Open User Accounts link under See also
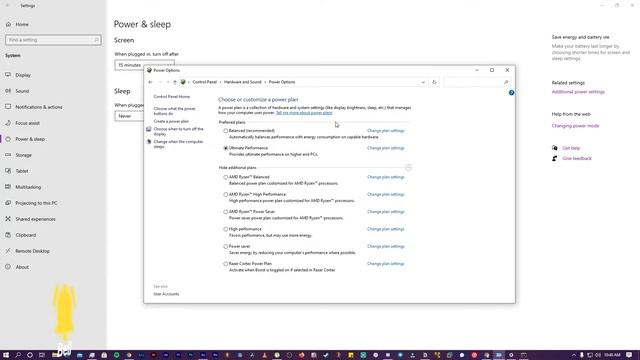This screenshot has height=360, width=640. tap(166, 294)
